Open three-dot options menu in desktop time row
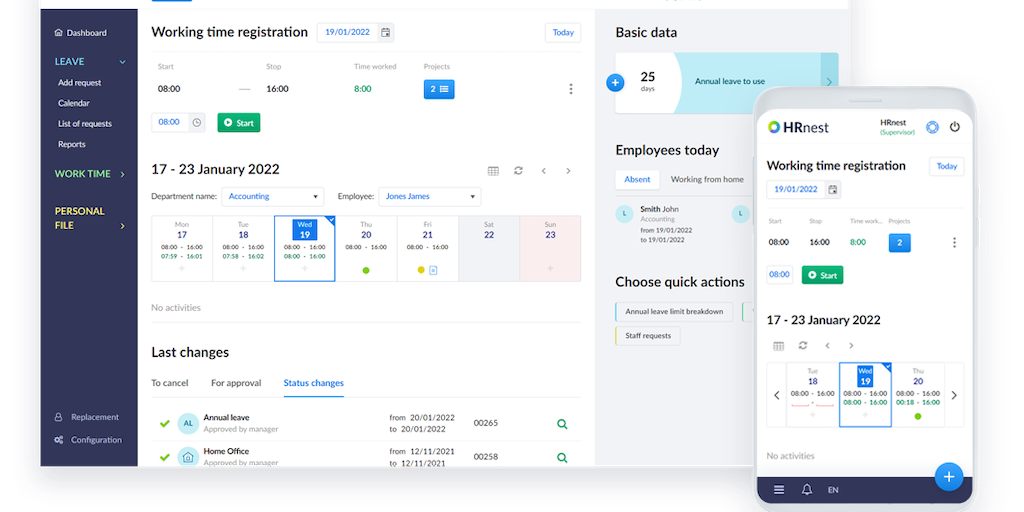Image resolution: width=1024 pixels, height=512 pixels. coord(571,89)
